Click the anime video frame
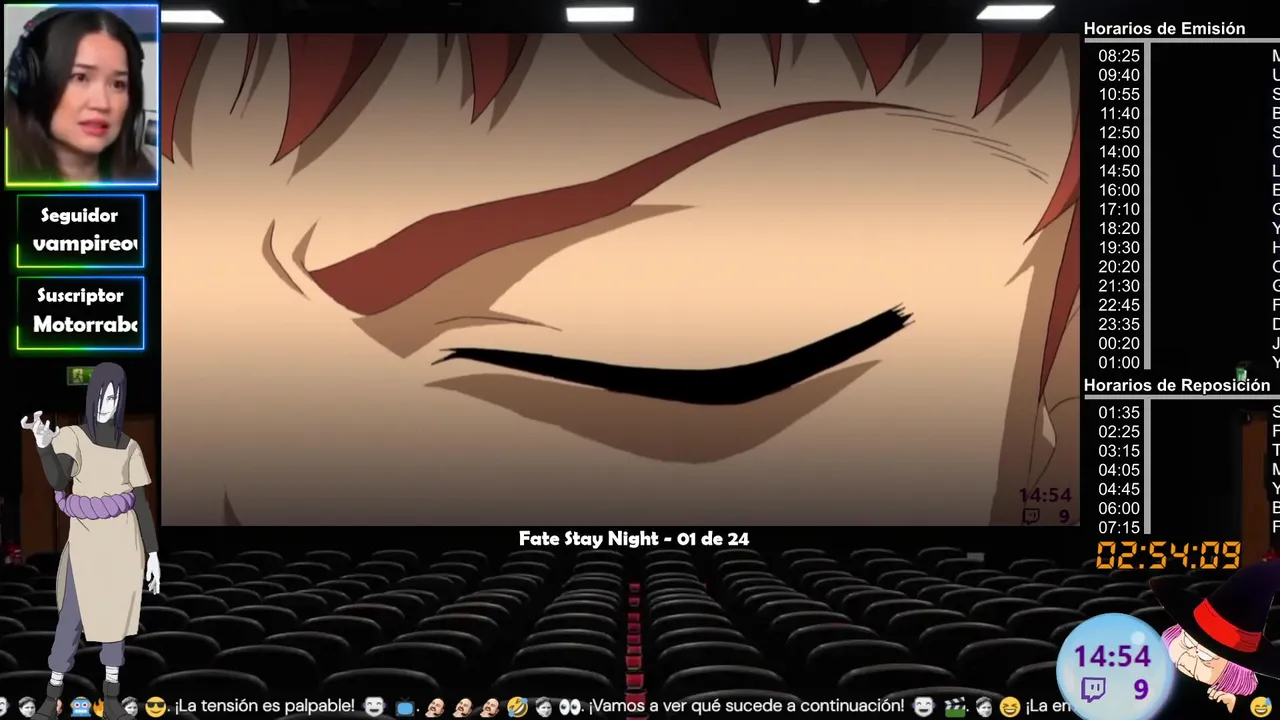Screen dimensions: 1280x720 620,279
